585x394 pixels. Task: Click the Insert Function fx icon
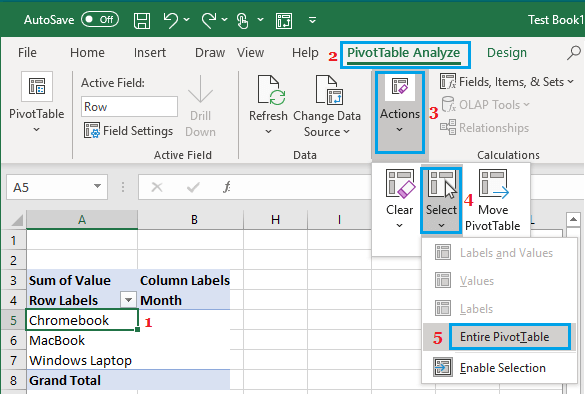226,187
